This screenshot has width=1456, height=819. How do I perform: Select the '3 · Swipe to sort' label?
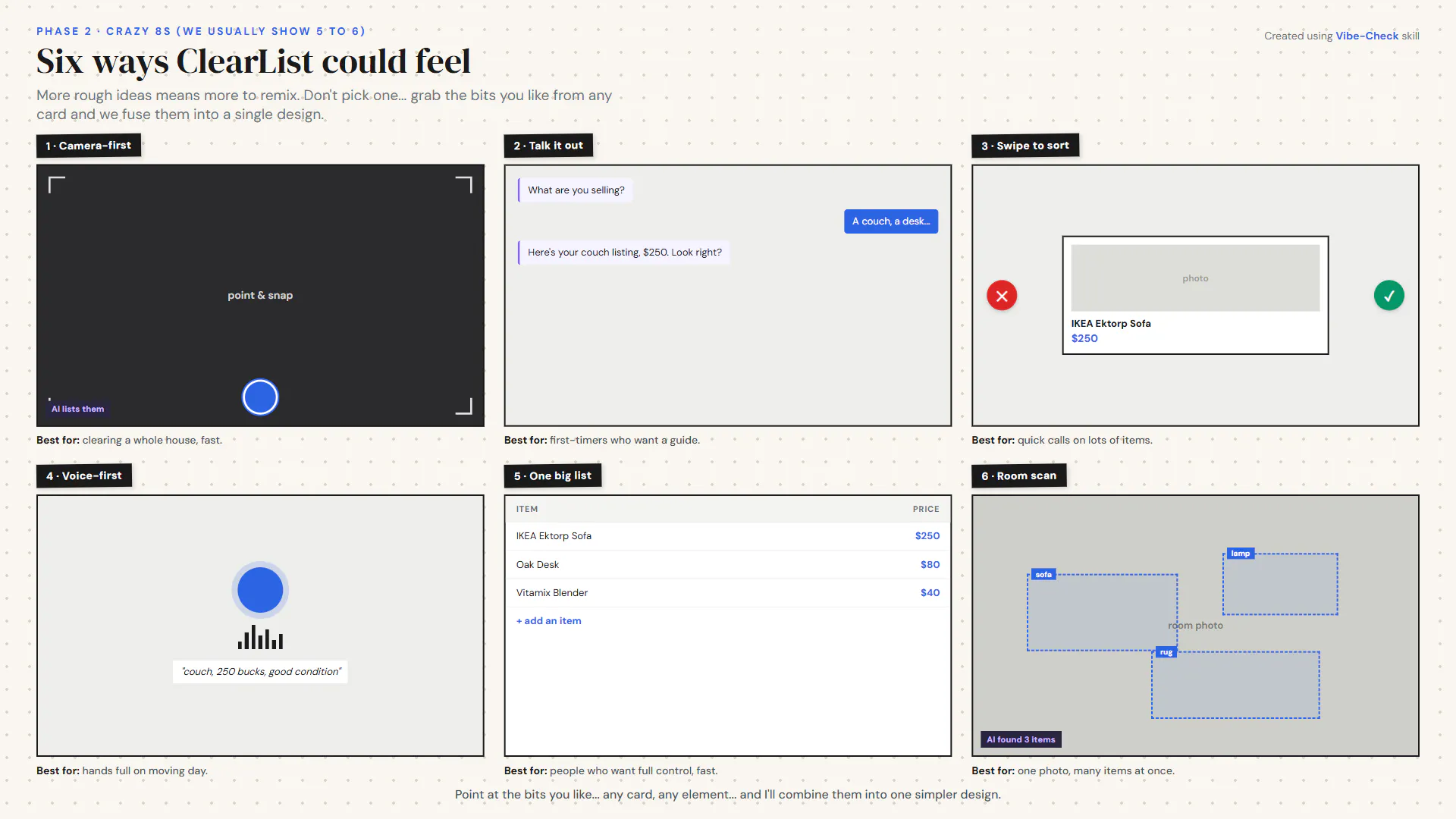point(1025,146)
